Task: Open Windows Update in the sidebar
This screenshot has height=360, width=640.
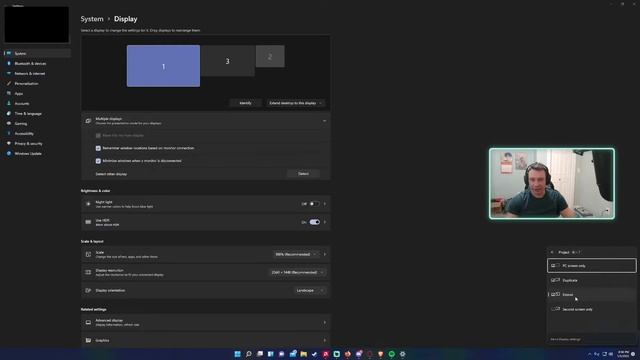Action: (37, 153)
